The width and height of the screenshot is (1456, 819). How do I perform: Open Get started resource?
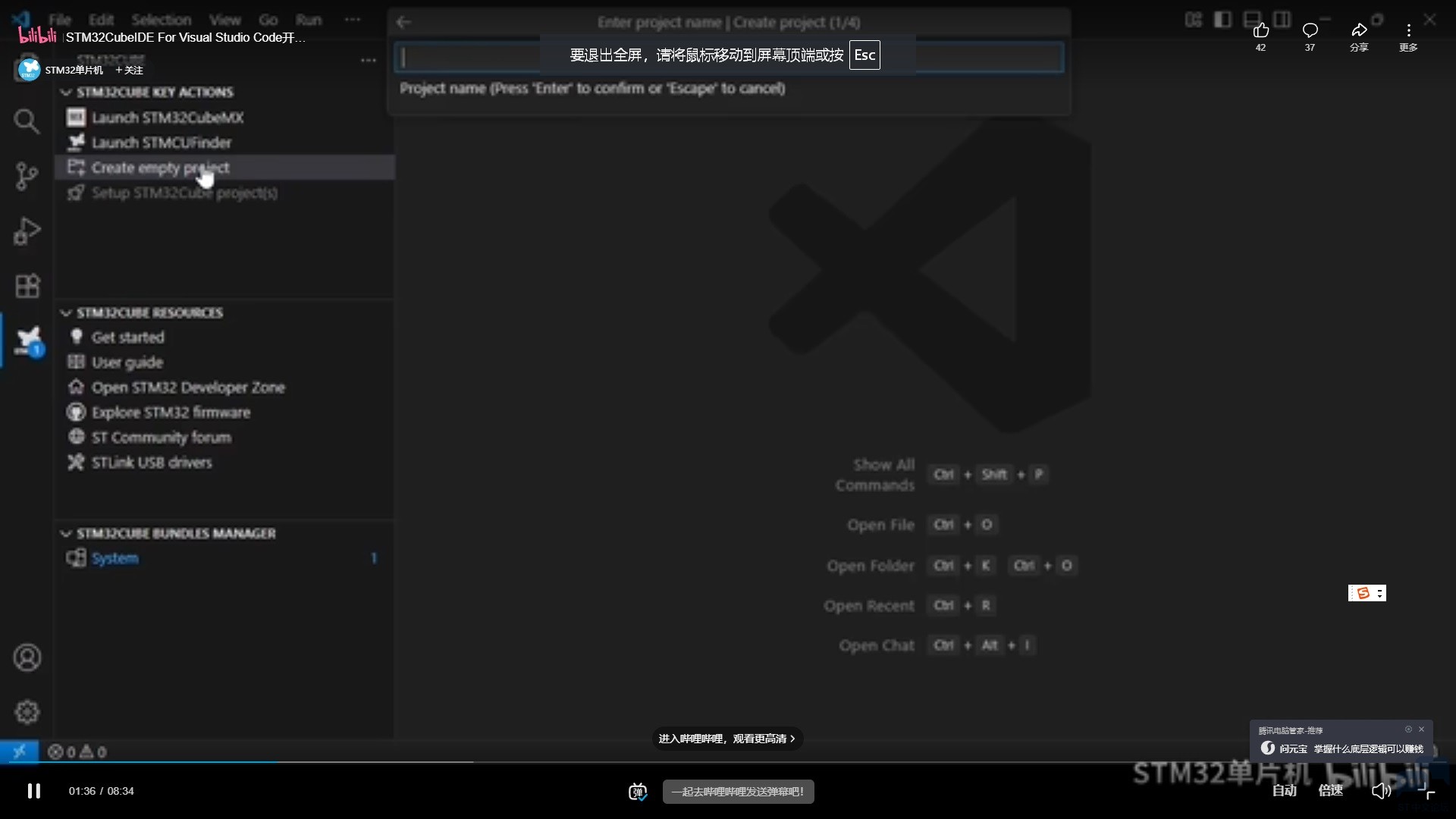(225, 337)
